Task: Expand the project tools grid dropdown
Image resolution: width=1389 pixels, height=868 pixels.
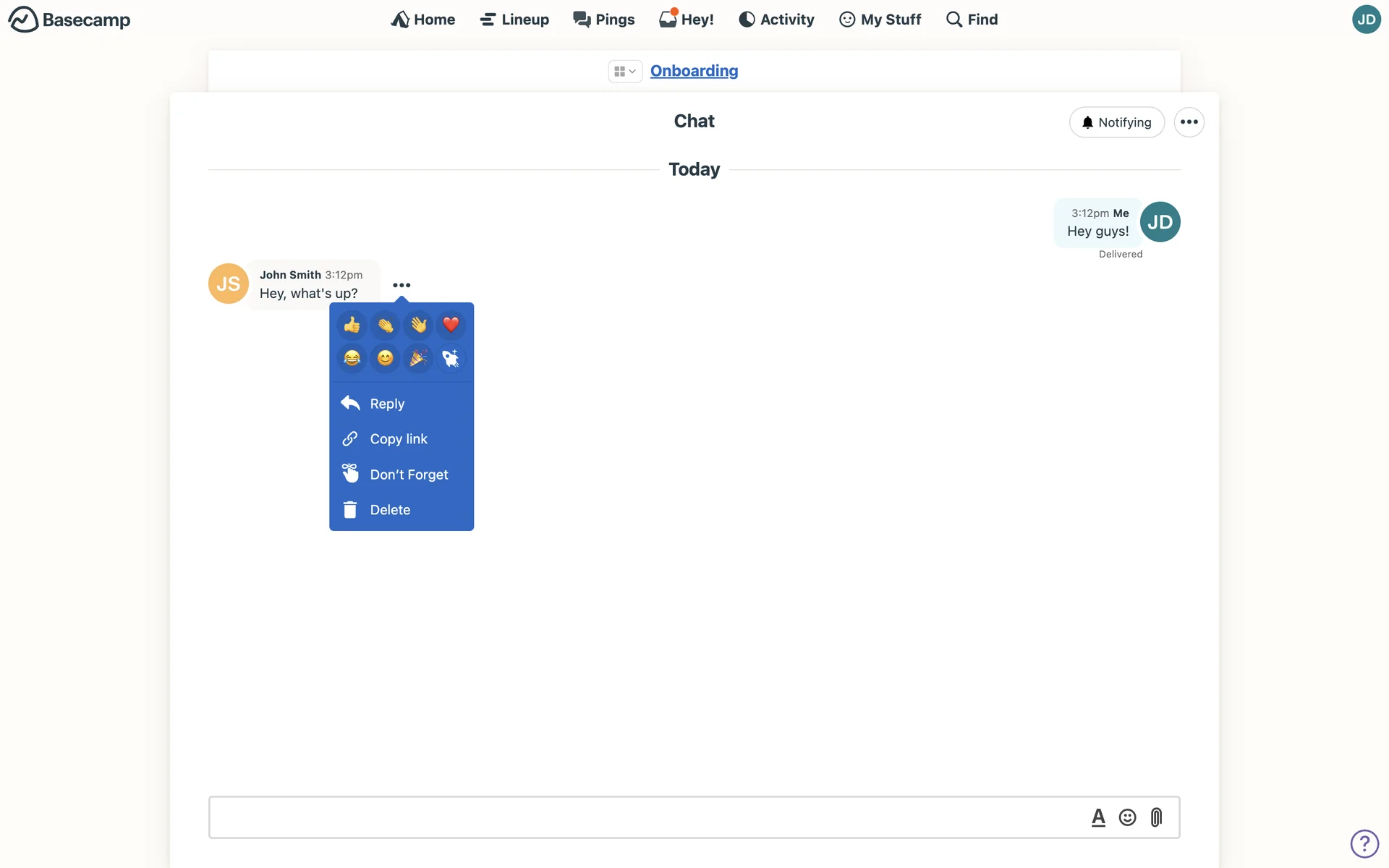Action: 624,71
